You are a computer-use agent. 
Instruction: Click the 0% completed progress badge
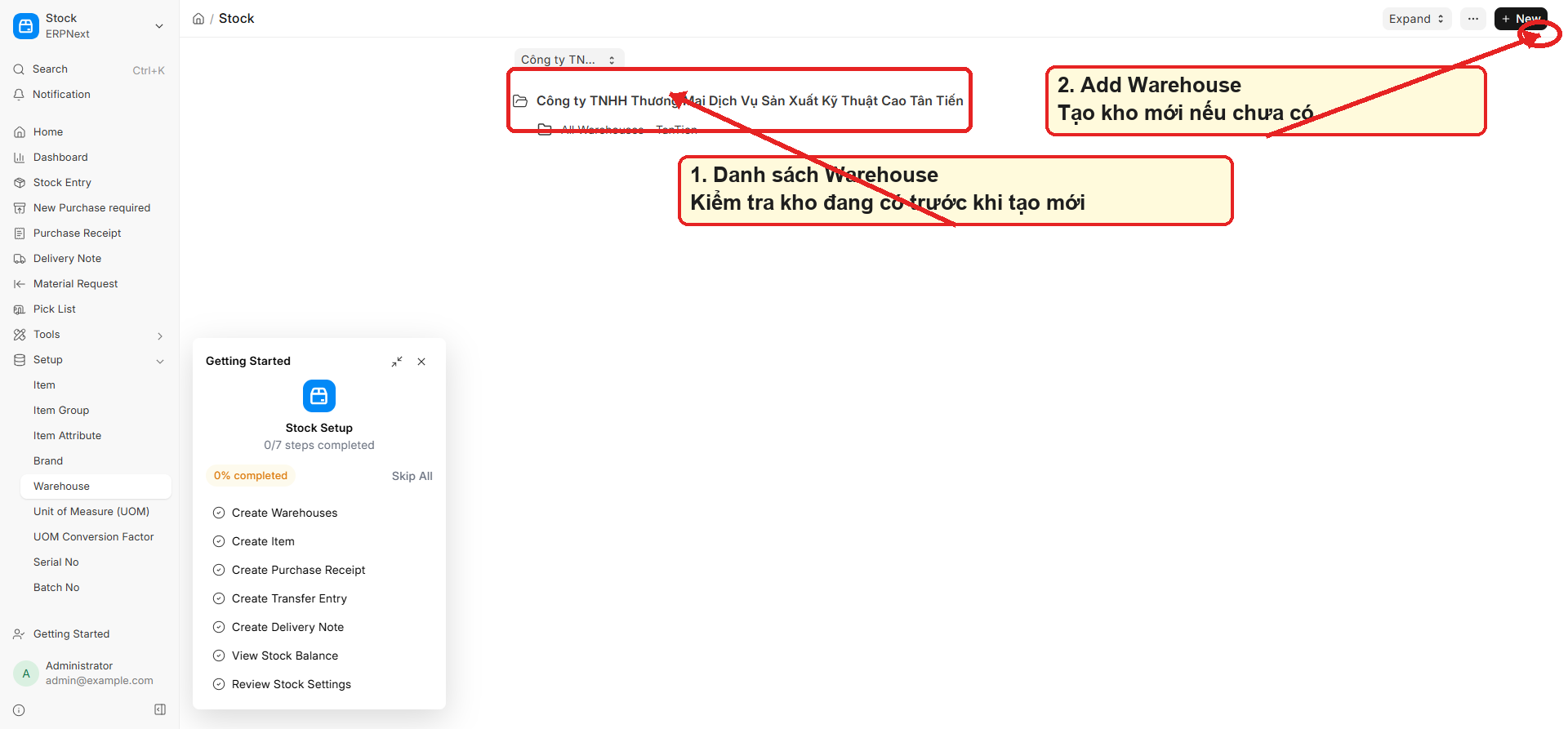click(x=251, y=476)
